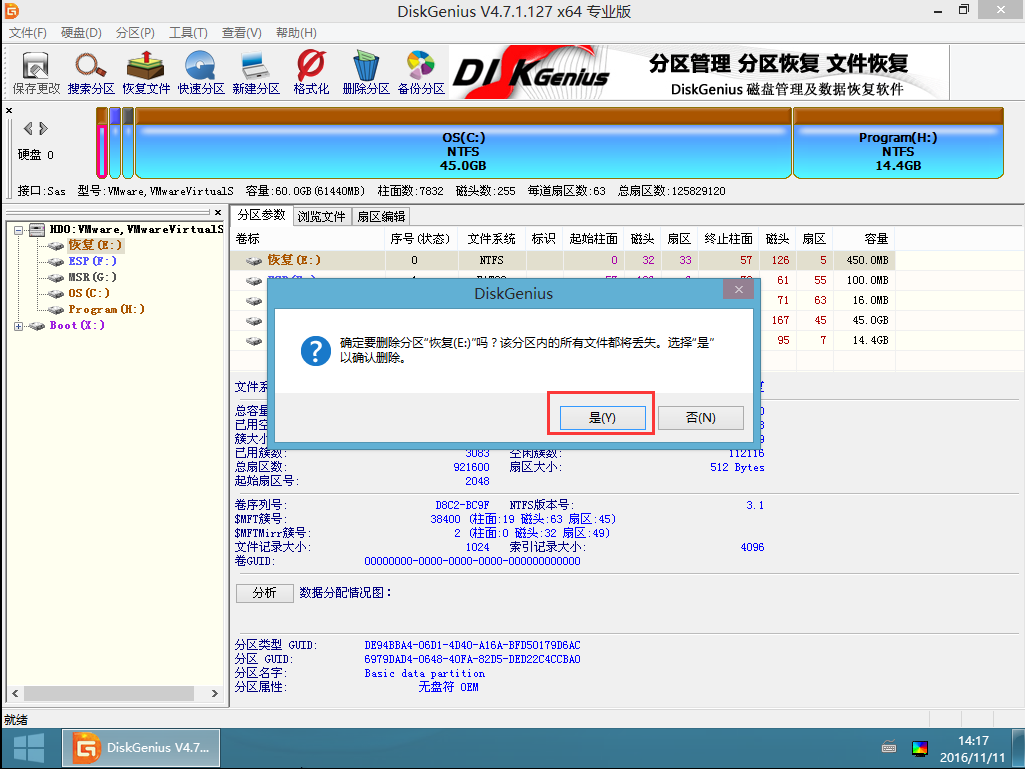Open the 查看(V) menu

click(x=242, y=33)
